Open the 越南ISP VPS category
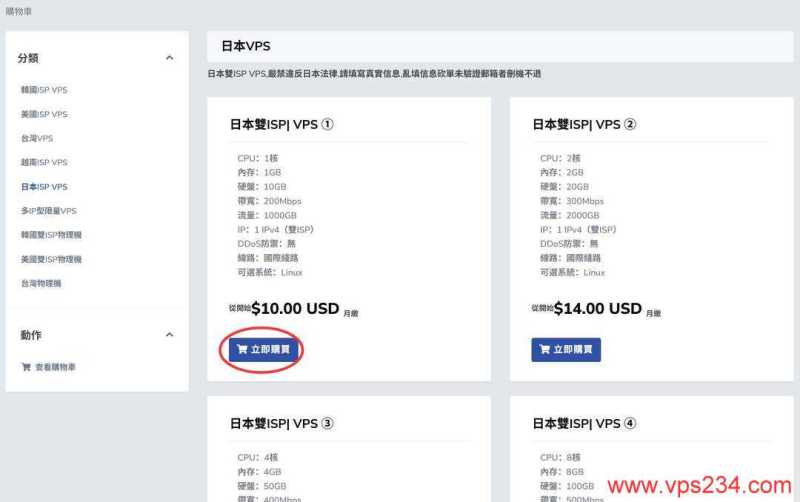Screen dimensions: 800x502 pyautogui.click(x=44, y=162)
